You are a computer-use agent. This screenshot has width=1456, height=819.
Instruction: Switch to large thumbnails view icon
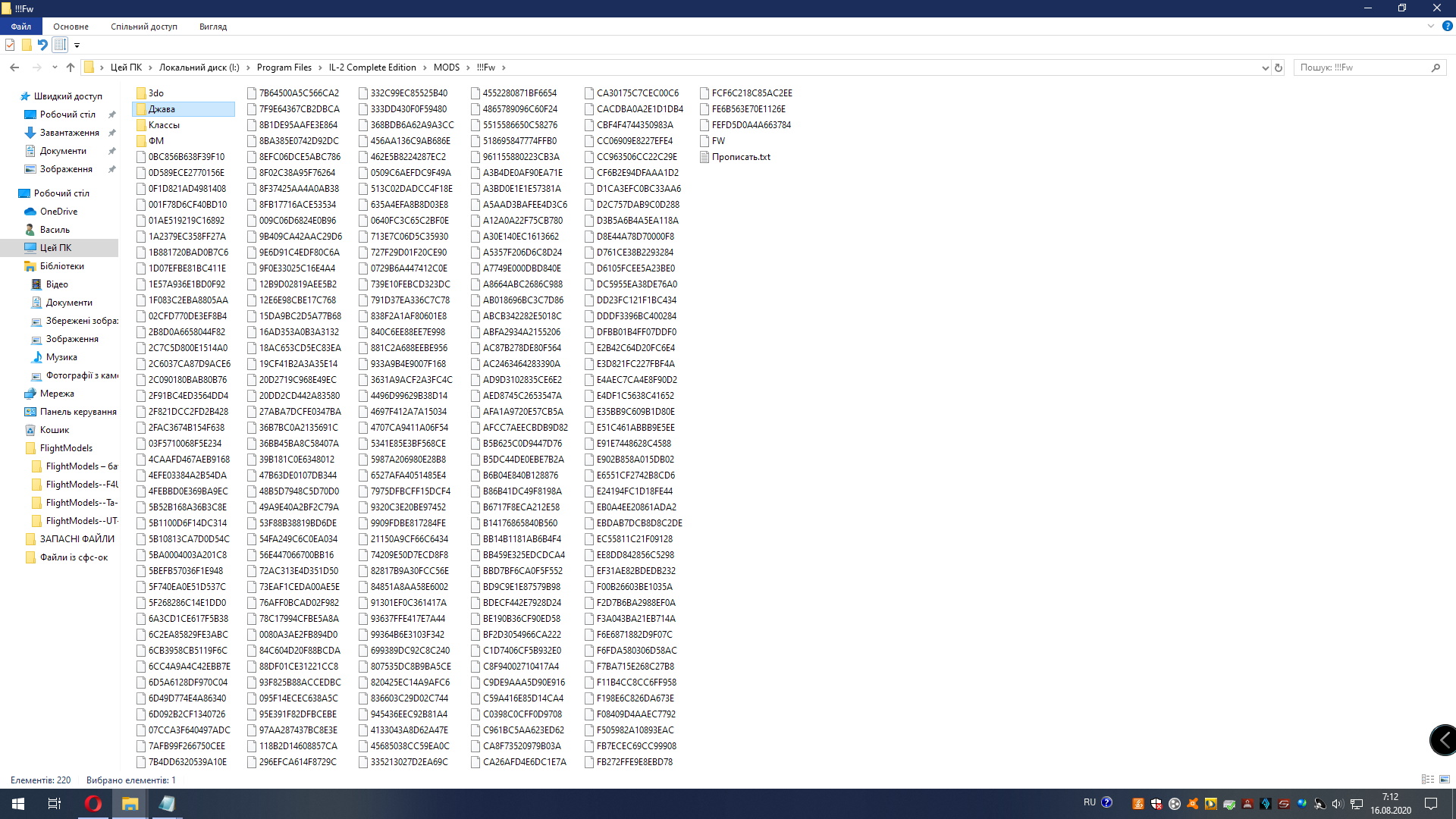coord(1445,780)
